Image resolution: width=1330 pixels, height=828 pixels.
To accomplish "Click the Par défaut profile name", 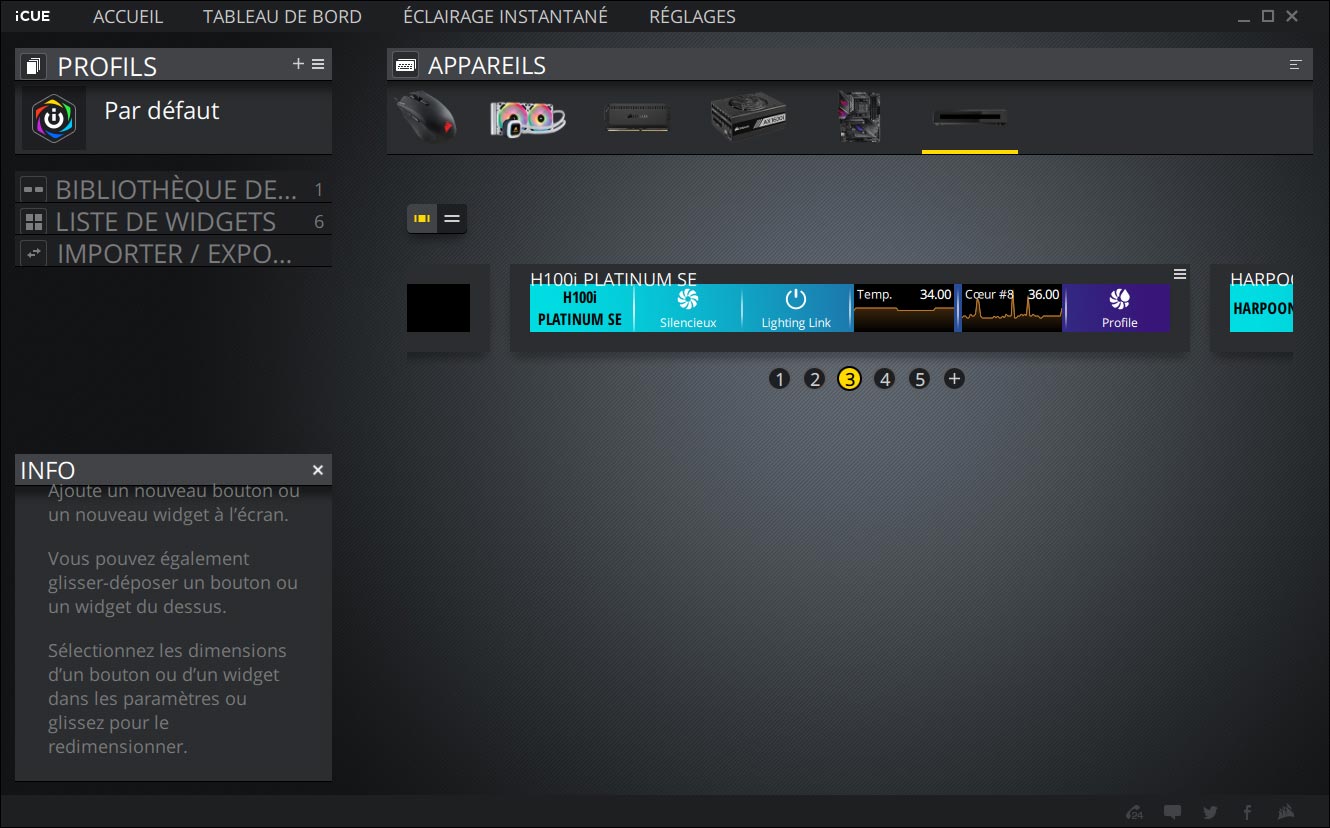I will tap(162, 111).
